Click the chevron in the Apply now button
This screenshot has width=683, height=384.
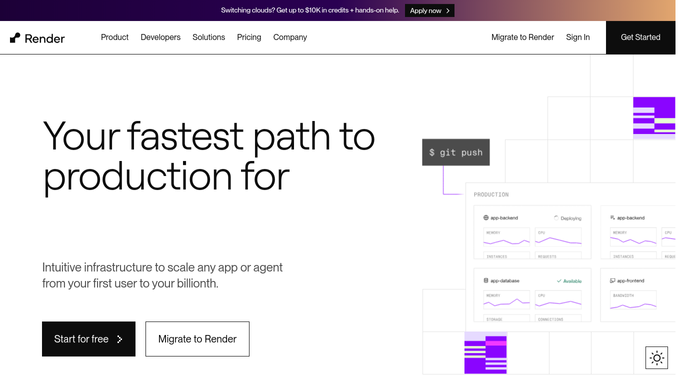click(x=448, y=11)
